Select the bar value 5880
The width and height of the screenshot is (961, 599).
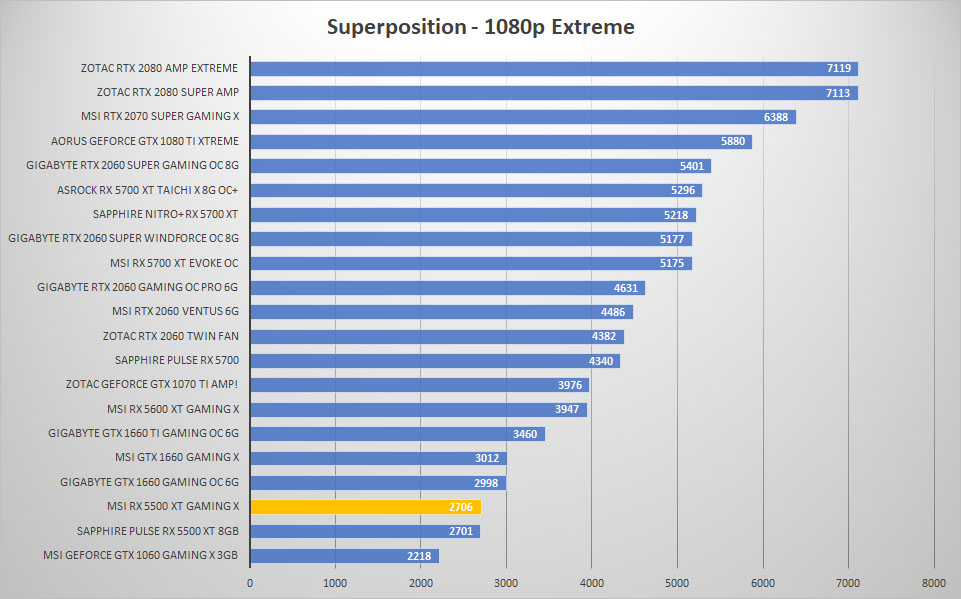[732, 141]
